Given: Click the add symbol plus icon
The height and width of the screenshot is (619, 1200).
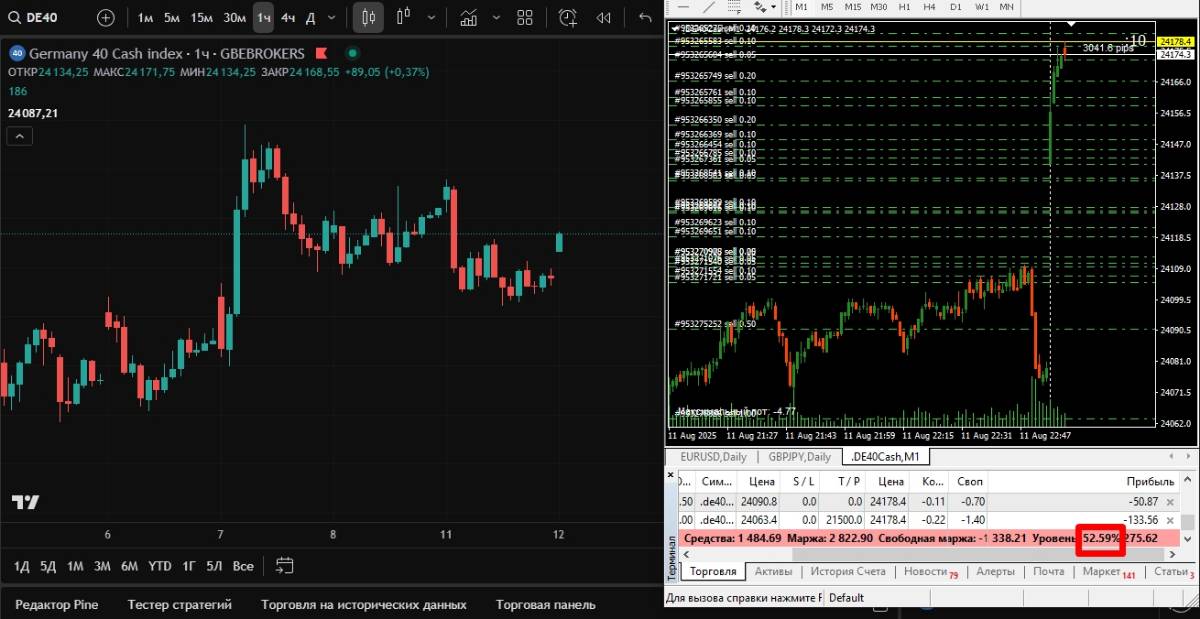Looking at the screenshot, I should 105,17.
